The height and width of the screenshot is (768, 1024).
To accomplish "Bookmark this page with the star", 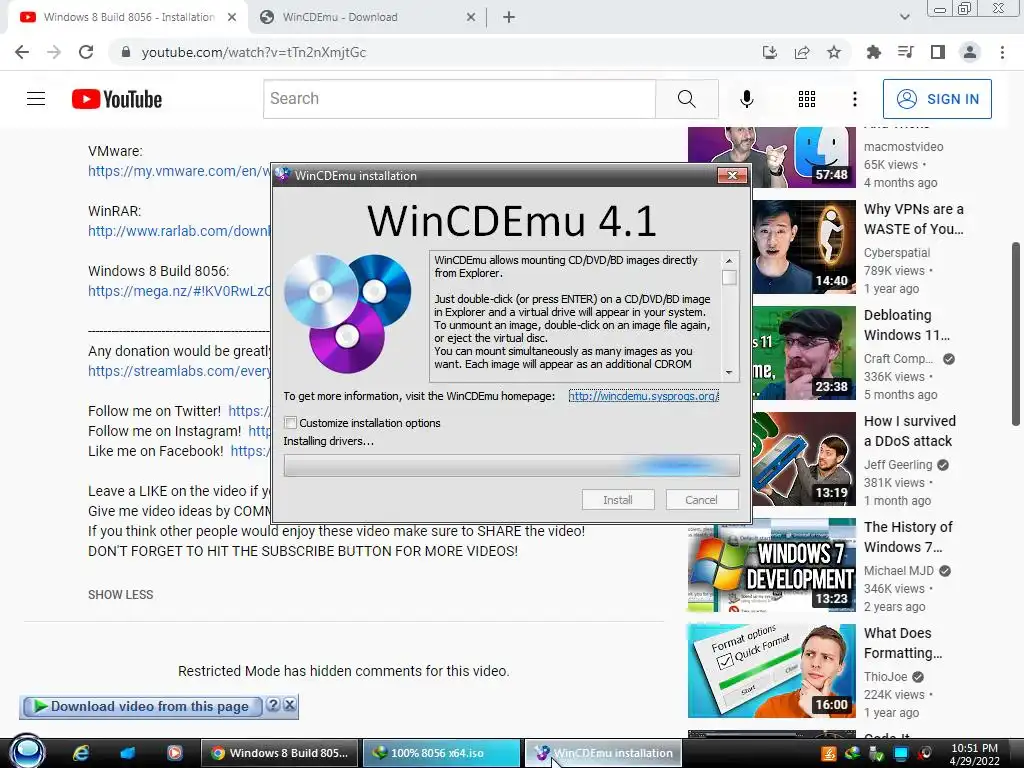I will [834, 52].
